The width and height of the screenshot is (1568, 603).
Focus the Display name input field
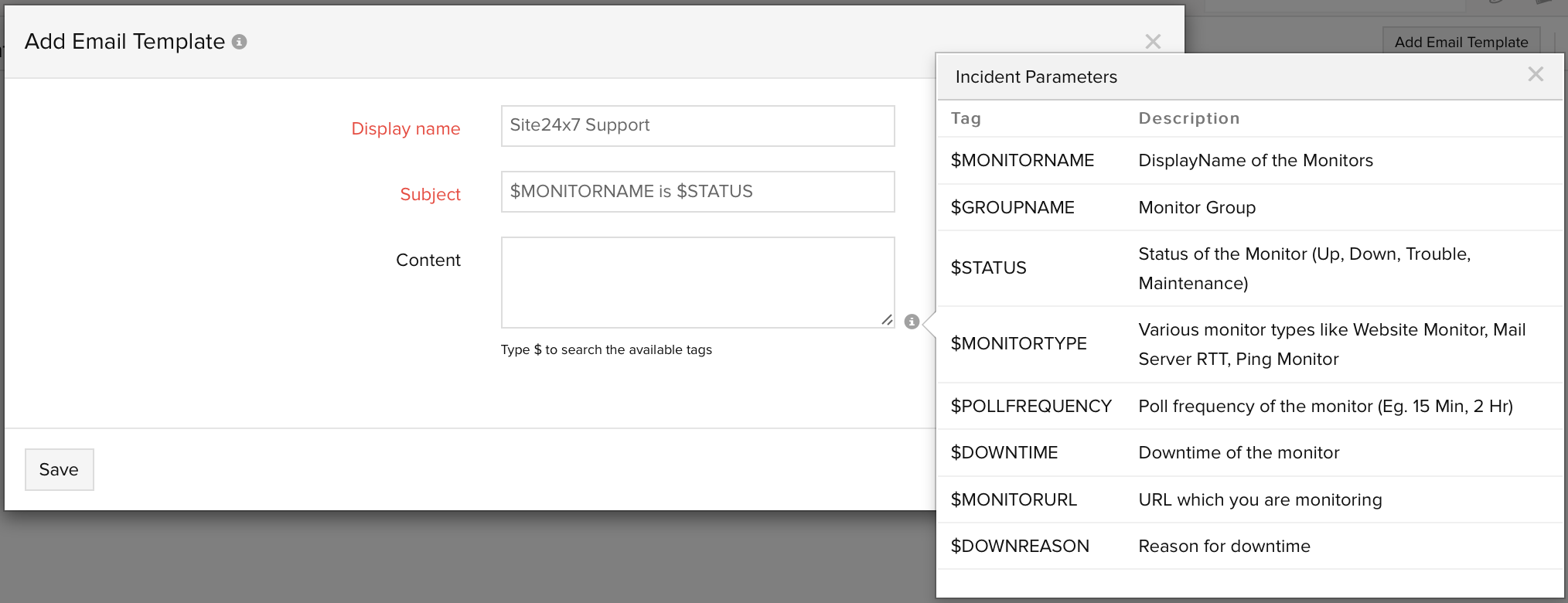coord(697,126)
